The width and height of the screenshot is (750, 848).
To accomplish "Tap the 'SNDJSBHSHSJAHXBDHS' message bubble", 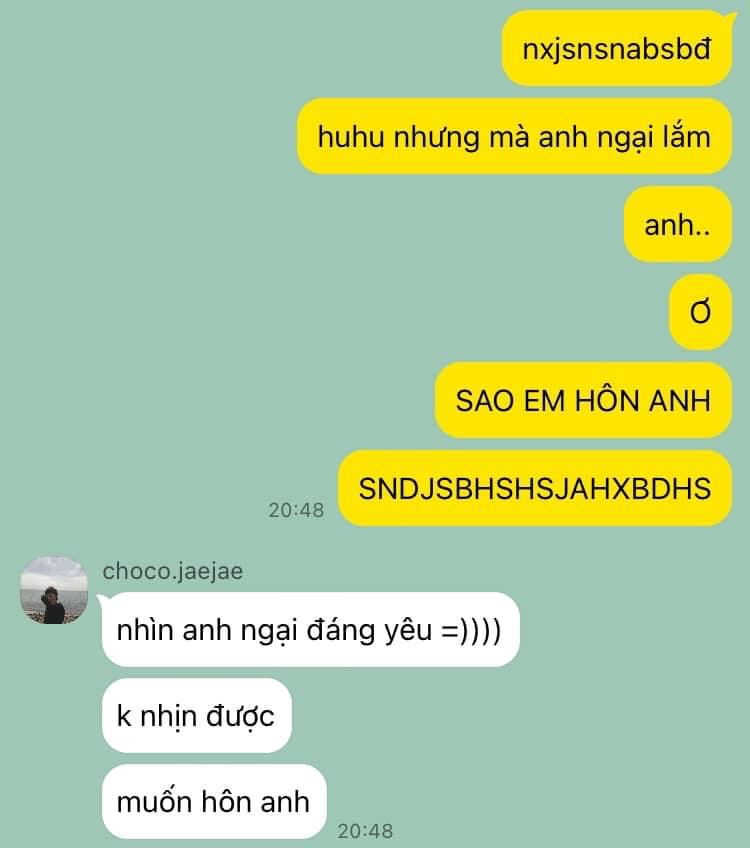I will click(x=535, y=488).
